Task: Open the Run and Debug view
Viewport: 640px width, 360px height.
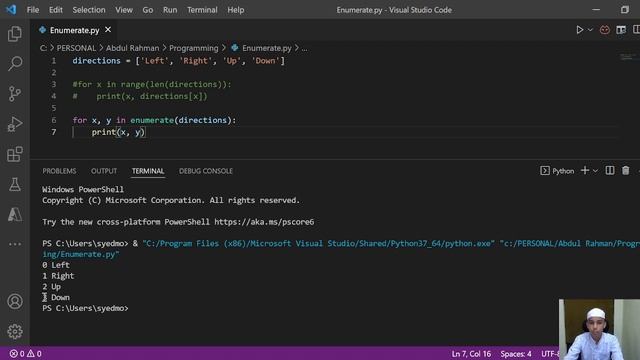Action: (15, 124)
